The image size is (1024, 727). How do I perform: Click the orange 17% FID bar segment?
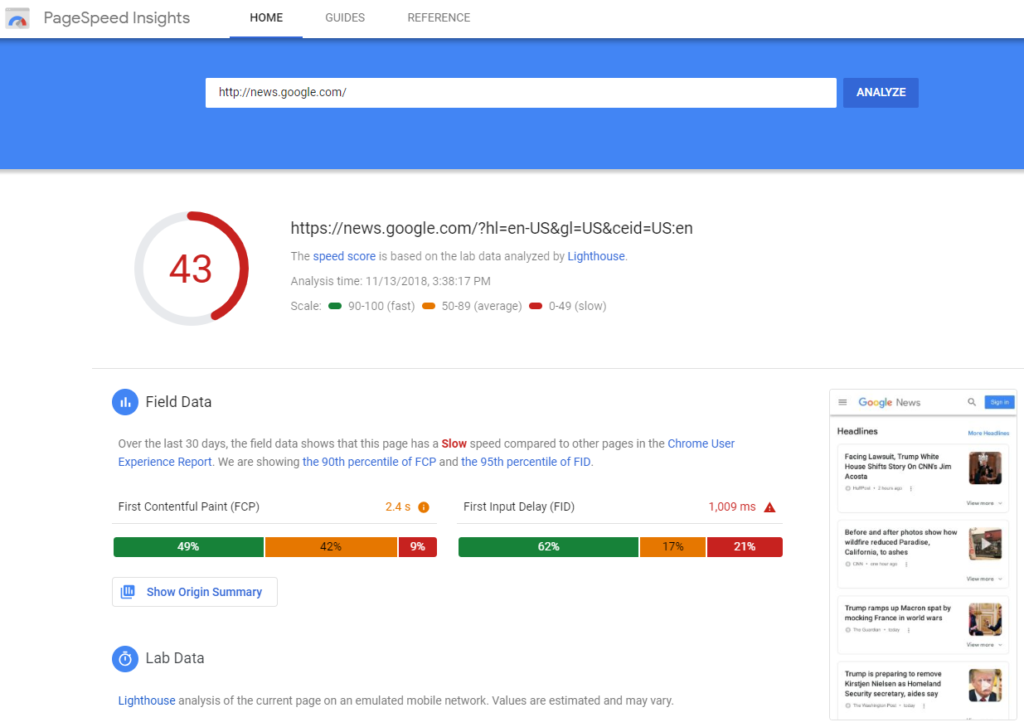click(x=673, y=547)
